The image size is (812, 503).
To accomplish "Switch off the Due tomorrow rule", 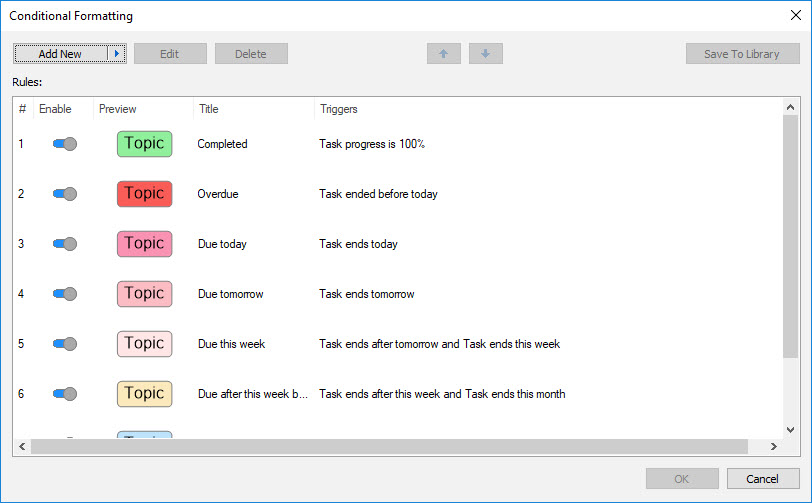I will (64, 294).
